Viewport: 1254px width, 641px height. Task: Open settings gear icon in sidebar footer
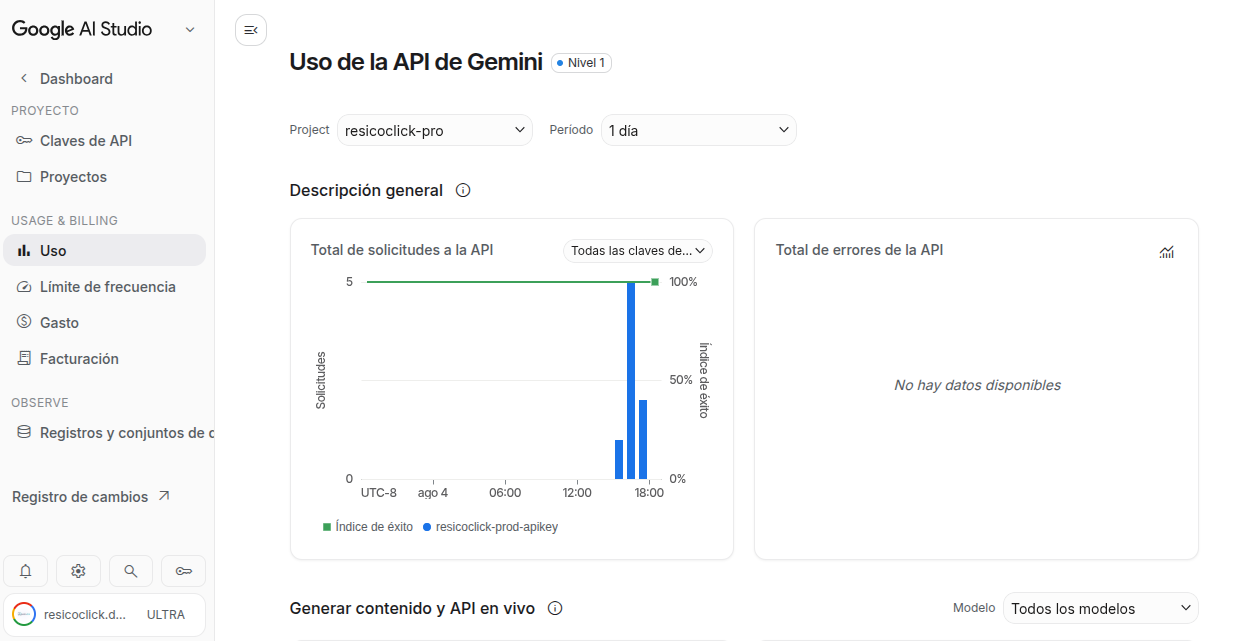coord(78,571)
